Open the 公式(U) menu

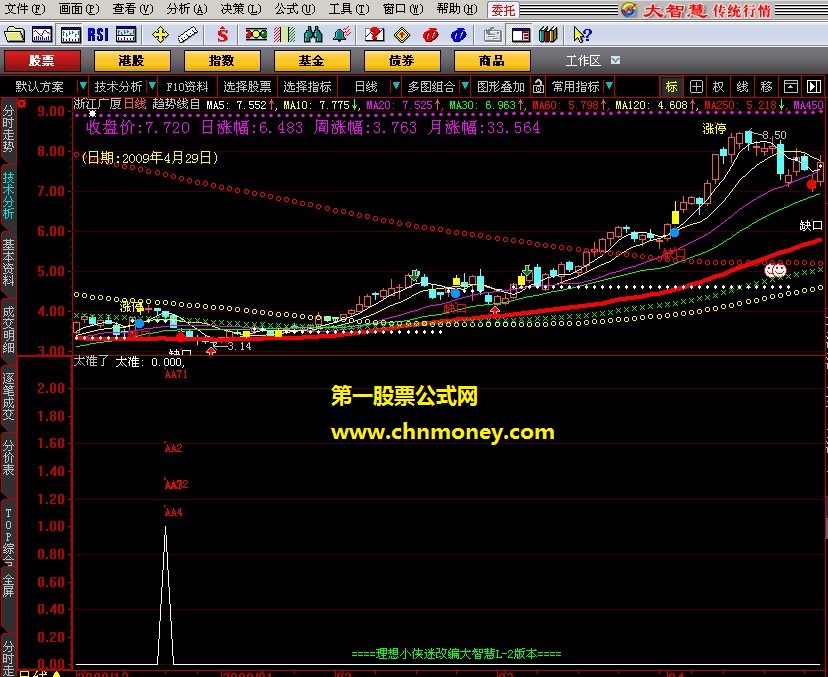pos(295,9)
